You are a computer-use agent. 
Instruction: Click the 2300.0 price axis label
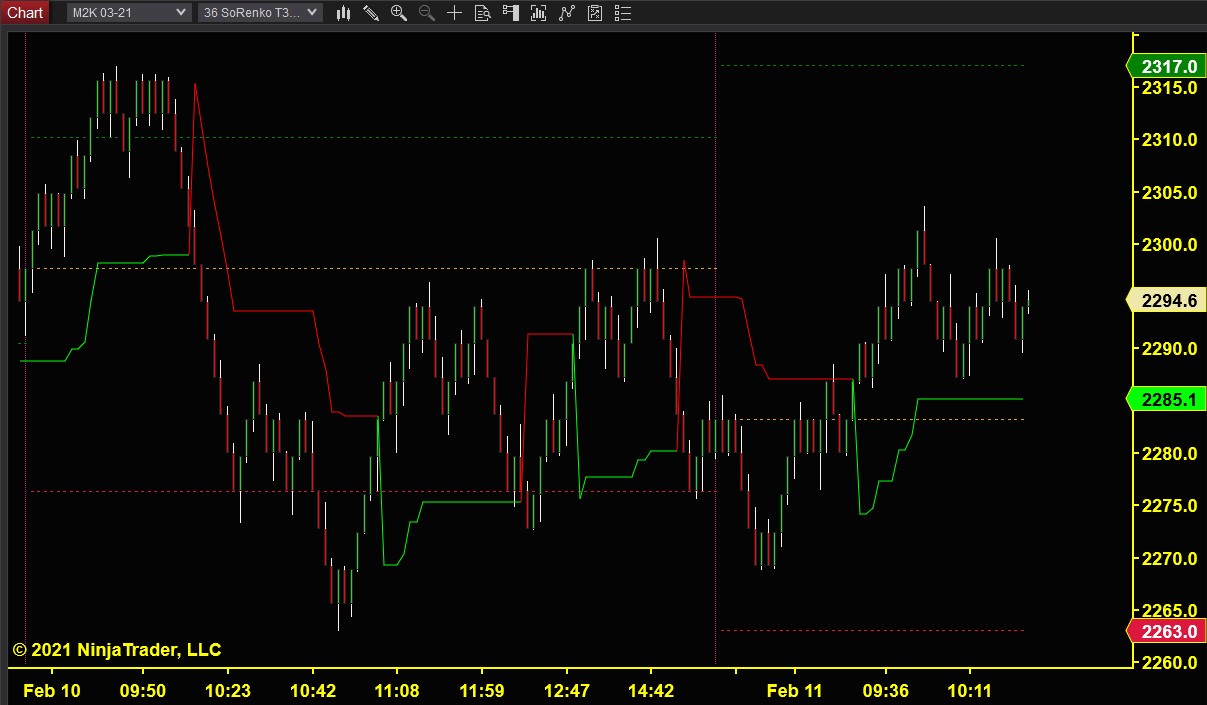pyautogui.click(x=1170, y=245)
